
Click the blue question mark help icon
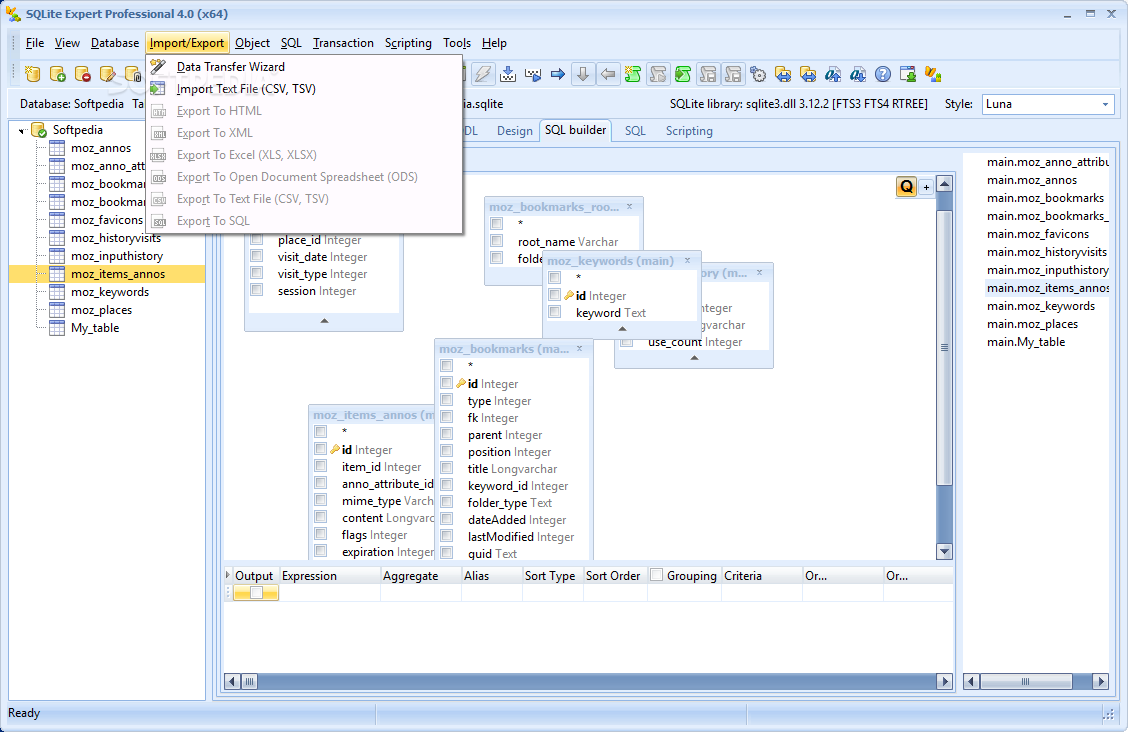[x=883, y=74]
